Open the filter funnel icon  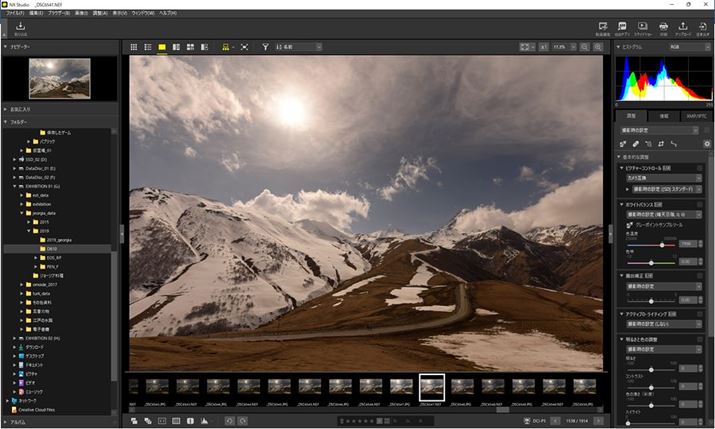(265, 47)
